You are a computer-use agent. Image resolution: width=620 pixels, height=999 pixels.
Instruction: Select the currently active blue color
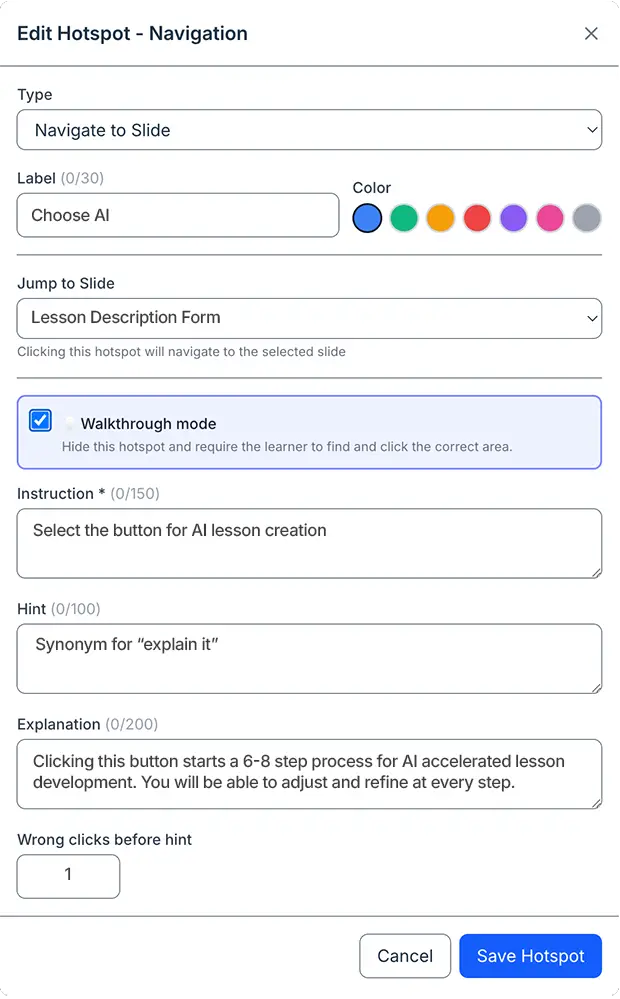click(367, 217)
